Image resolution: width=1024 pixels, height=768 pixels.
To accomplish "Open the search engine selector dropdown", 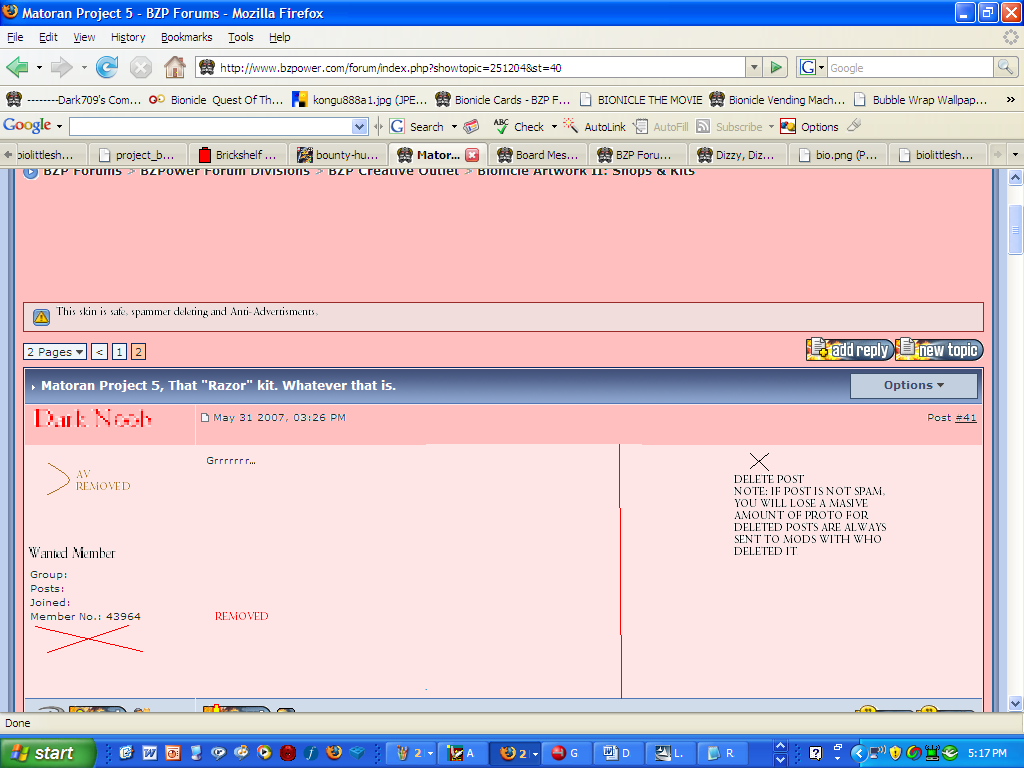I will 812,67.
